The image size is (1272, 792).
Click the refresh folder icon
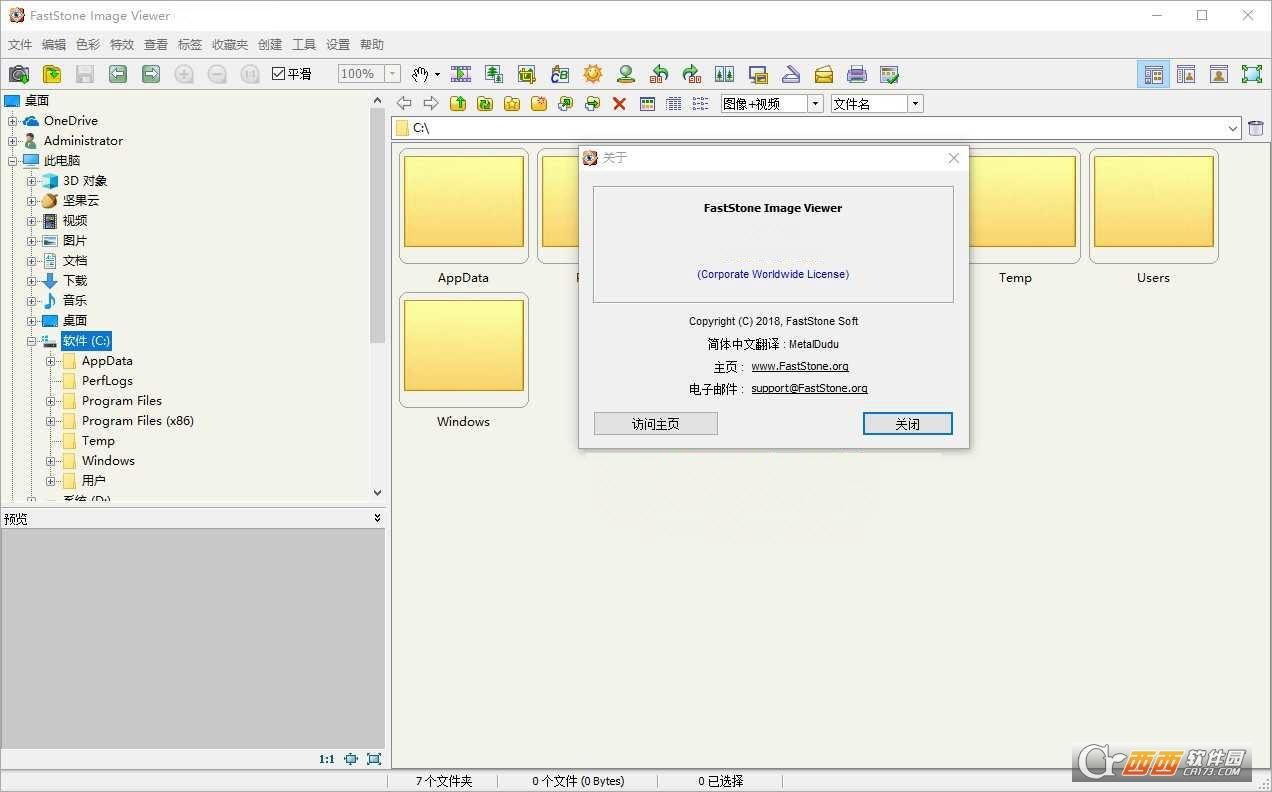click(x=485, y=104)
